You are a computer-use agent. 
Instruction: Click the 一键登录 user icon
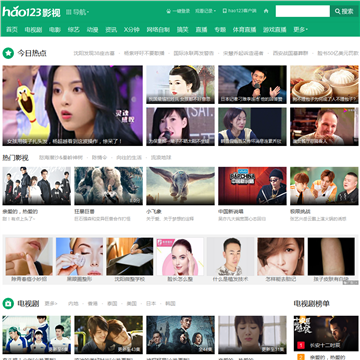(x=168, y=11)
